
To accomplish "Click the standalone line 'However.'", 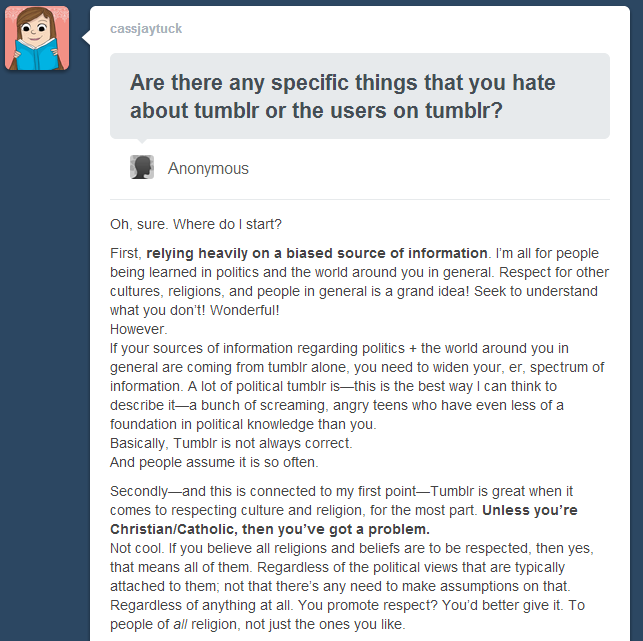I will (x=138, y=329).
